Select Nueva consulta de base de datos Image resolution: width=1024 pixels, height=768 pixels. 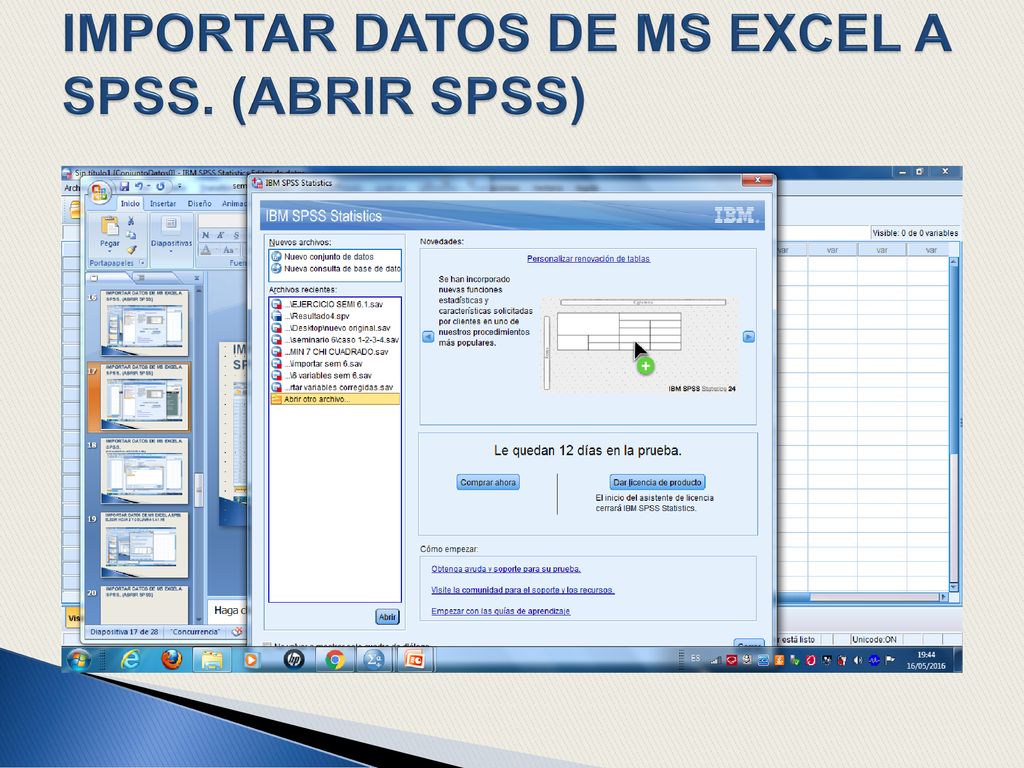335,268
